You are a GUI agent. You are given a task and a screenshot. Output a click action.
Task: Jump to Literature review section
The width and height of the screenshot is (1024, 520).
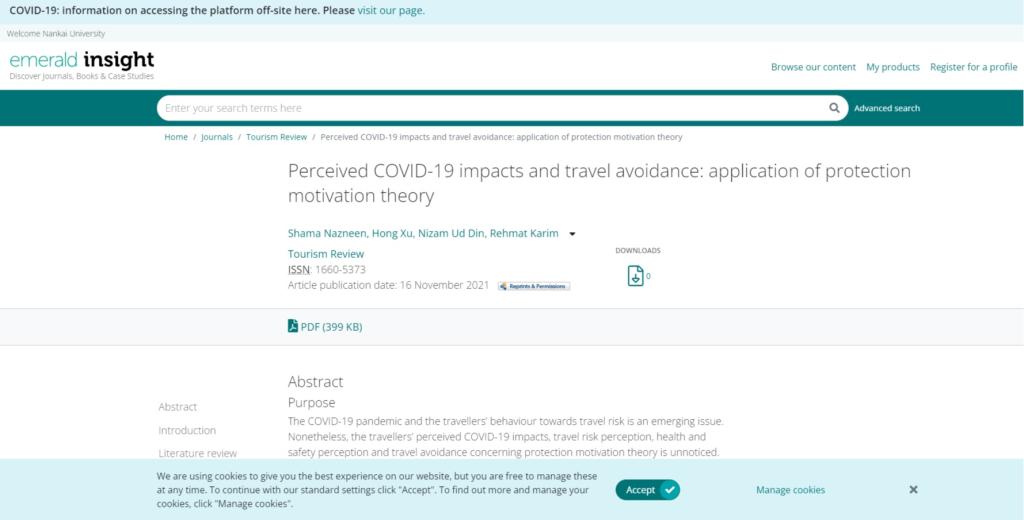tap(198, 453)
